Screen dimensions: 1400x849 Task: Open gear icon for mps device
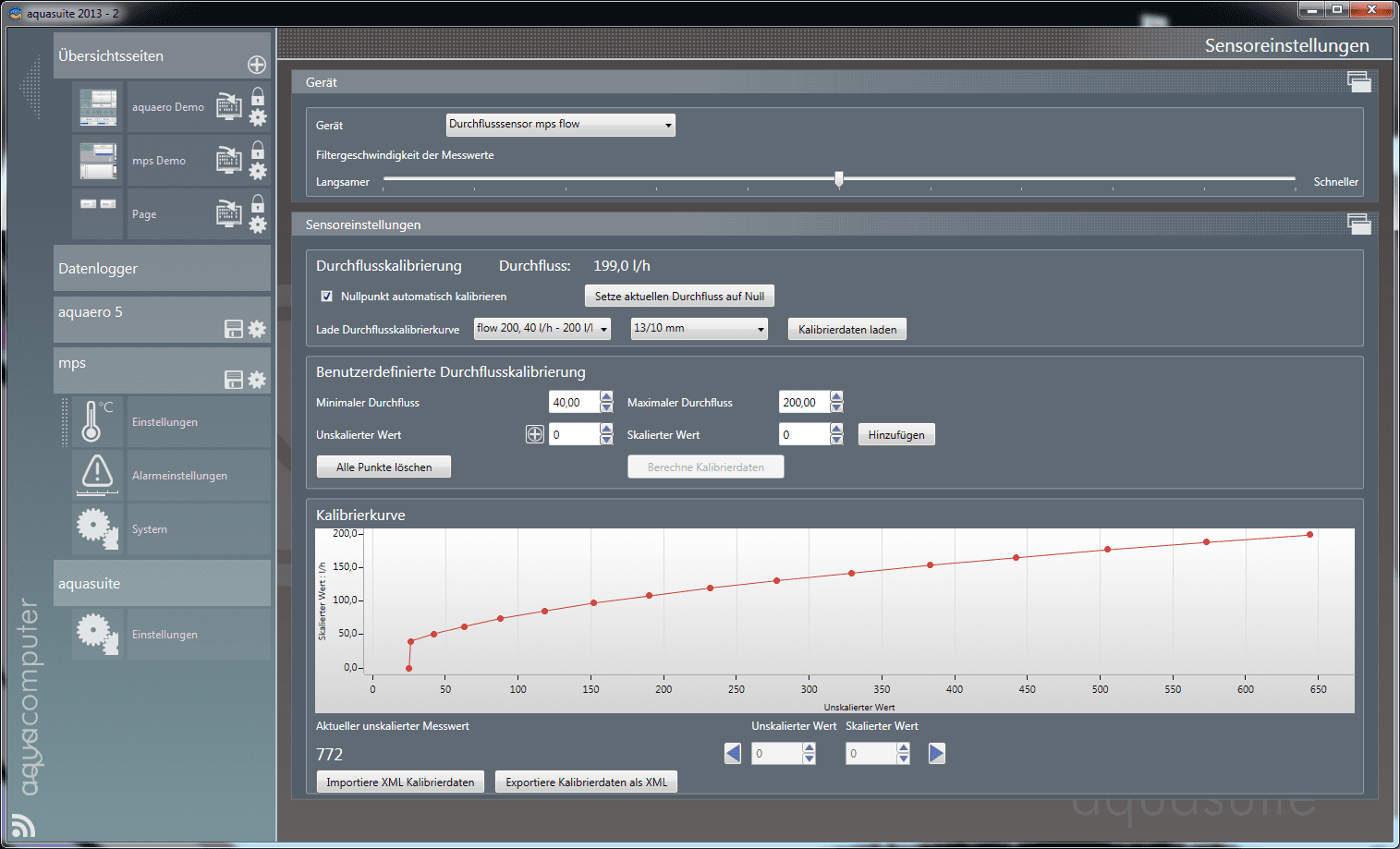point(257,380)
